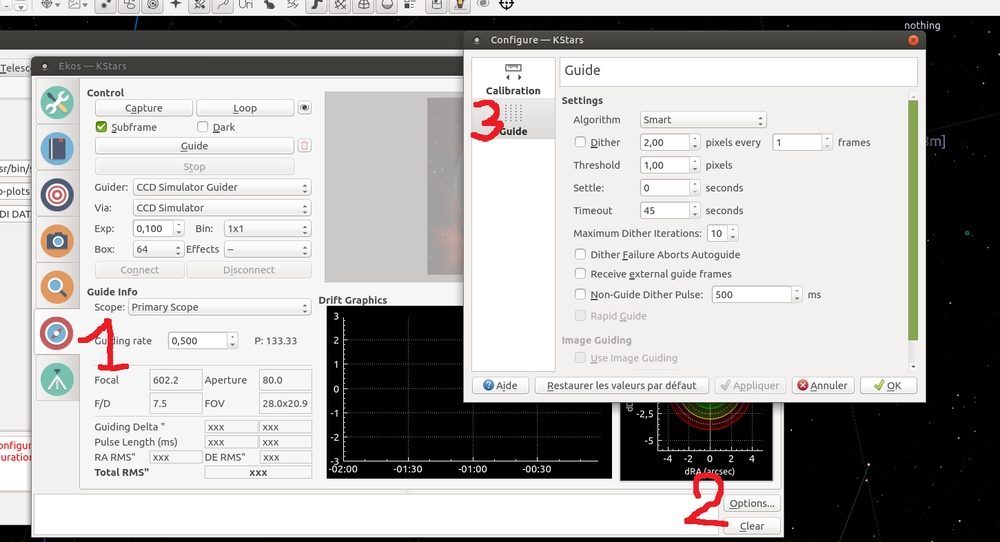Open the Scope dropdown (Primary Scope)
Screen dimensions: 1000x542
point(220,307)
